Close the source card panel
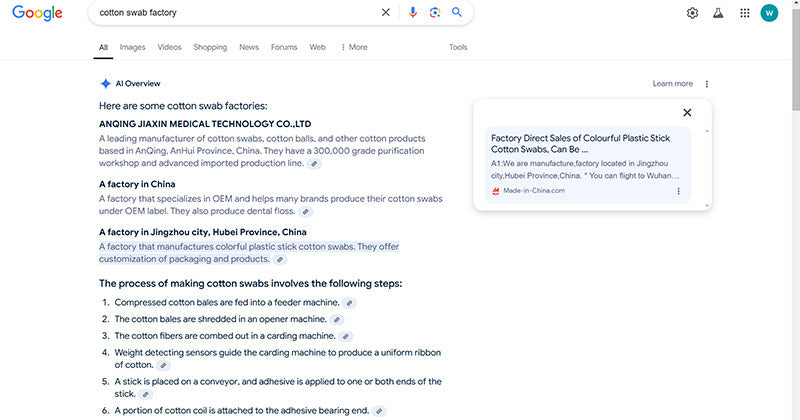800x420 pixels. (687, 113)
